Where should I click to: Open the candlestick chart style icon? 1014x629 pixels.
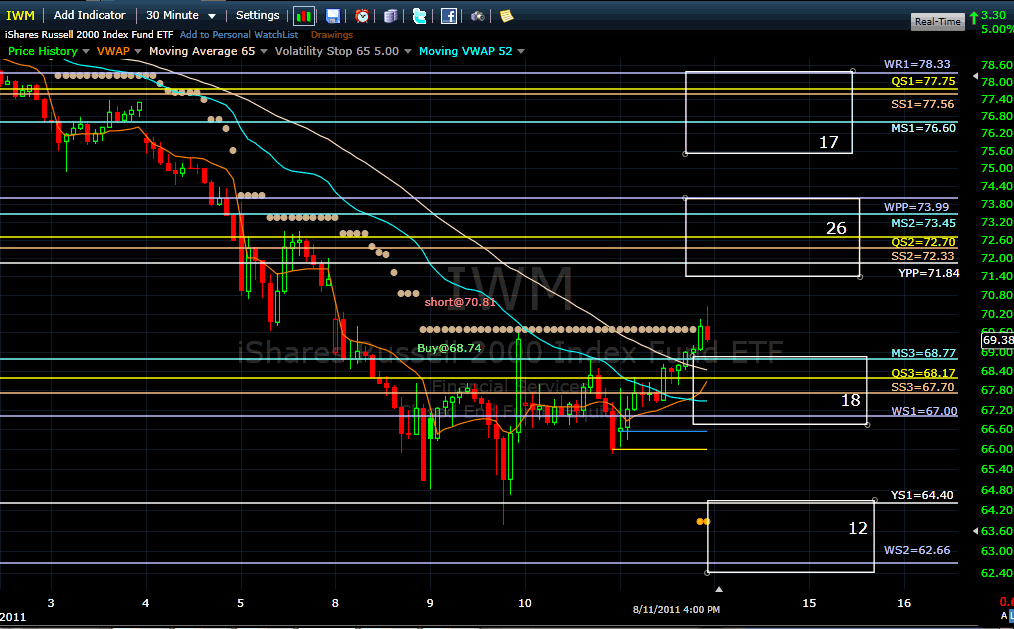point(303,16)
